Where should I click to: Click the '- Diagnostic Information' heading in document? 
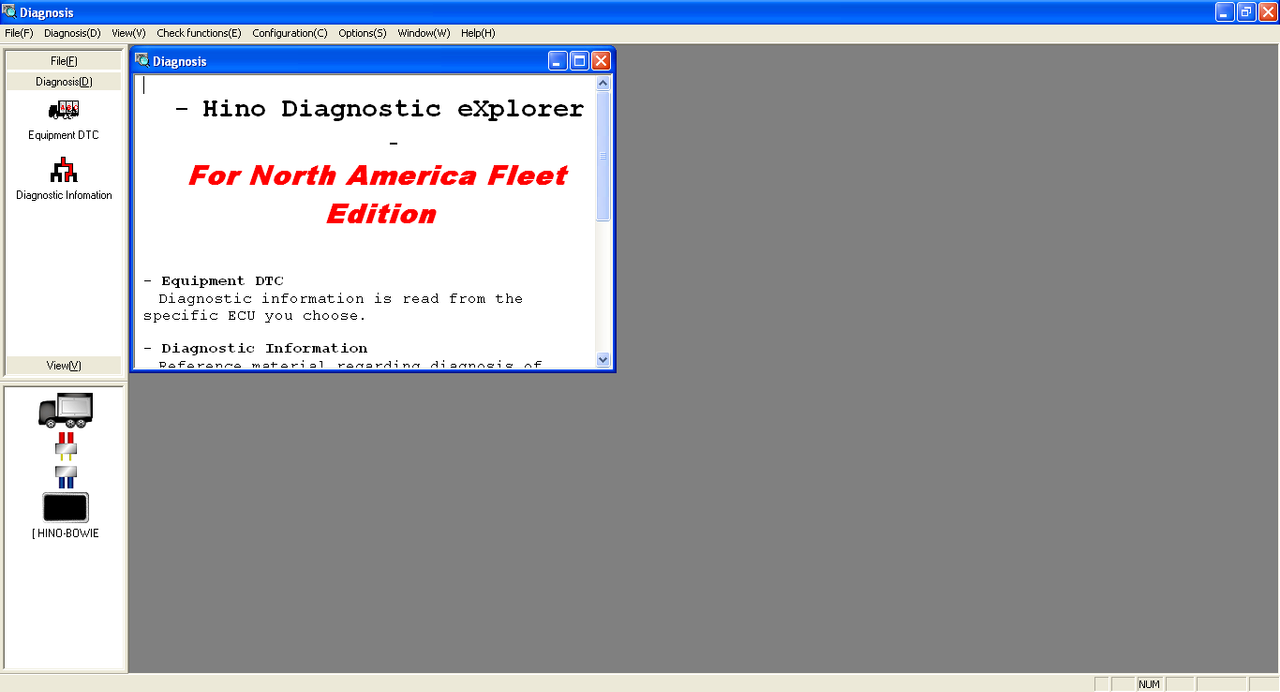pyautogui.click(x=255, y=348)
